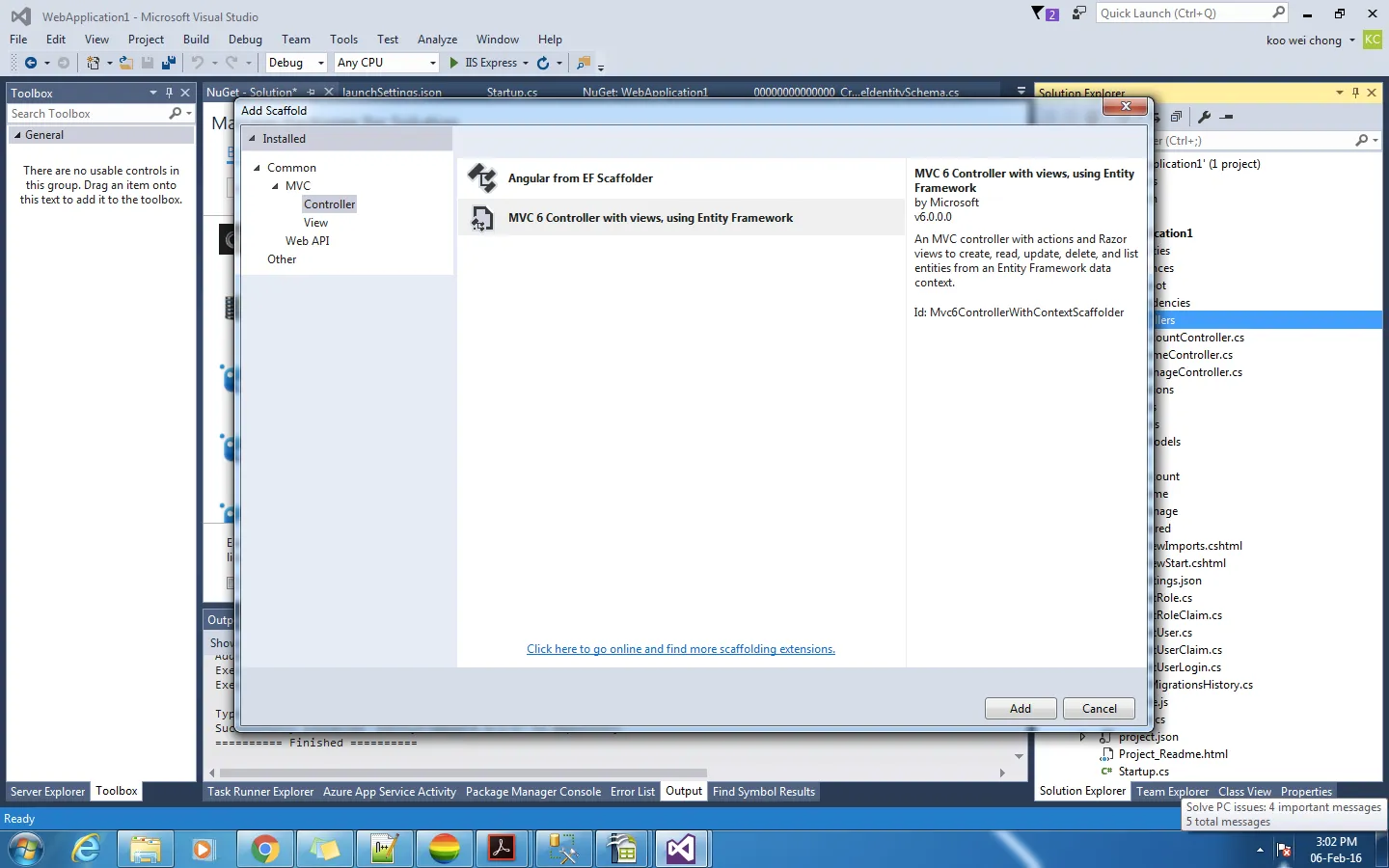The image size is (1389, 868).
Task: Click the Open File toolbar icon
Action: [x=126, y=63]
